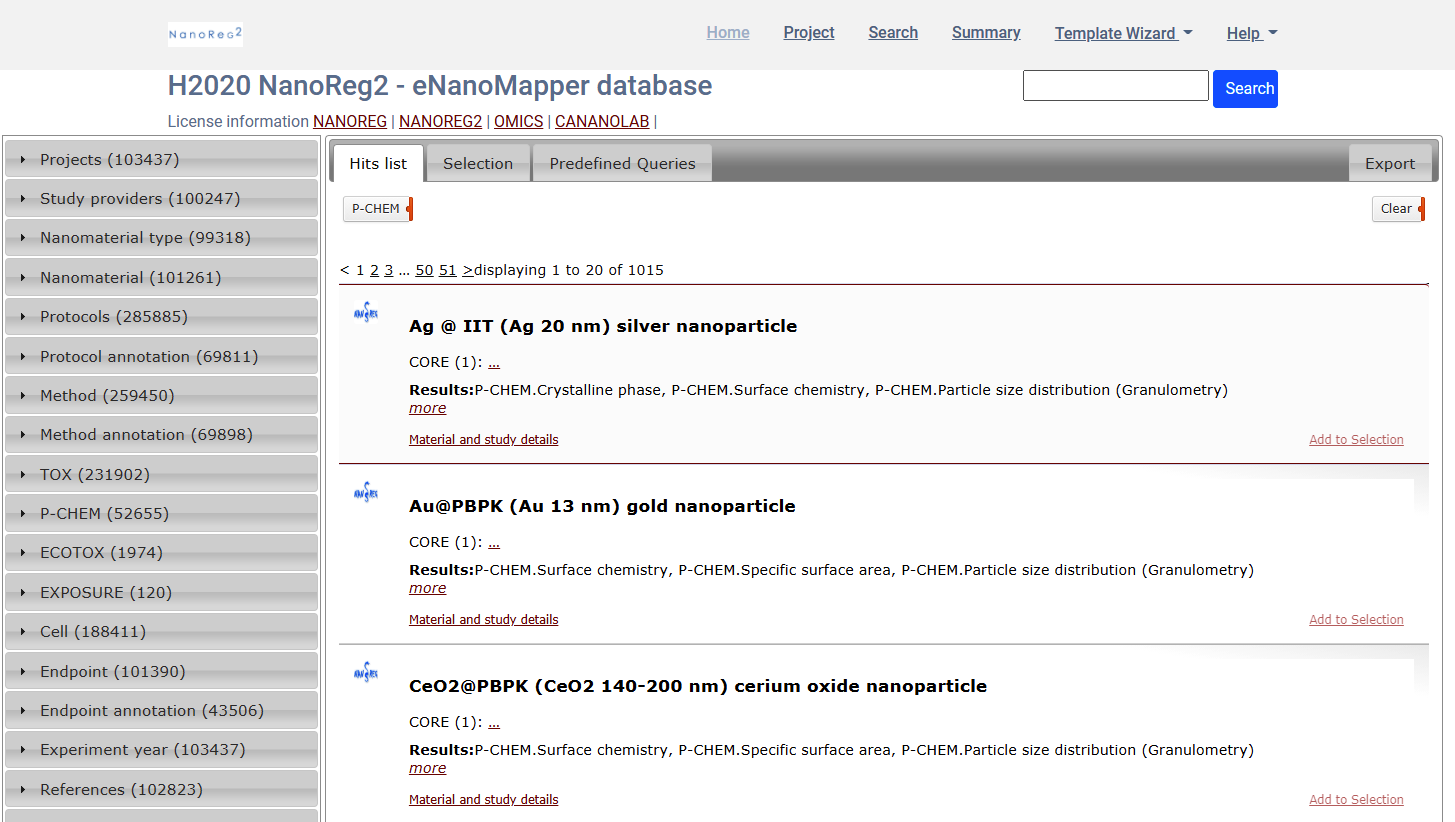
Task: Click the NanoReg2 logo in the header
Action: click(x=205, y=33)
